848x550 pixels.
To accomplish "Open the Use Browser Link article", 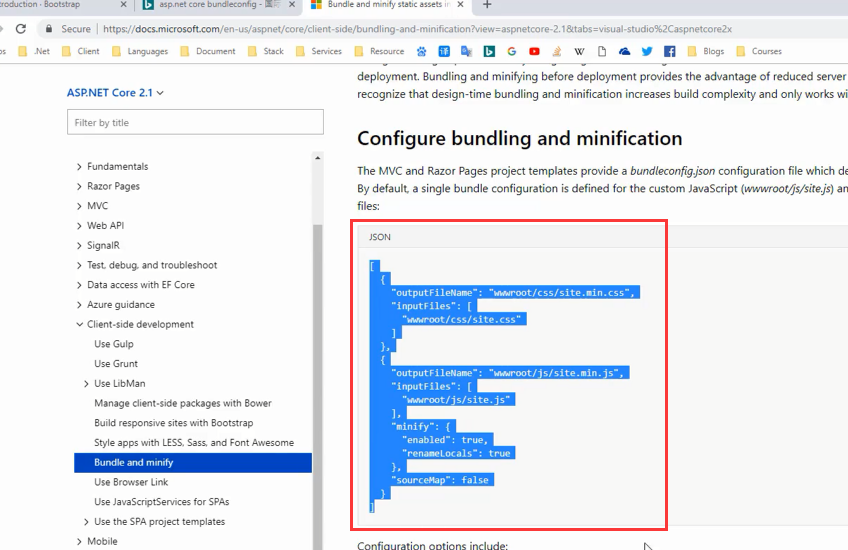I will (131, 482).
